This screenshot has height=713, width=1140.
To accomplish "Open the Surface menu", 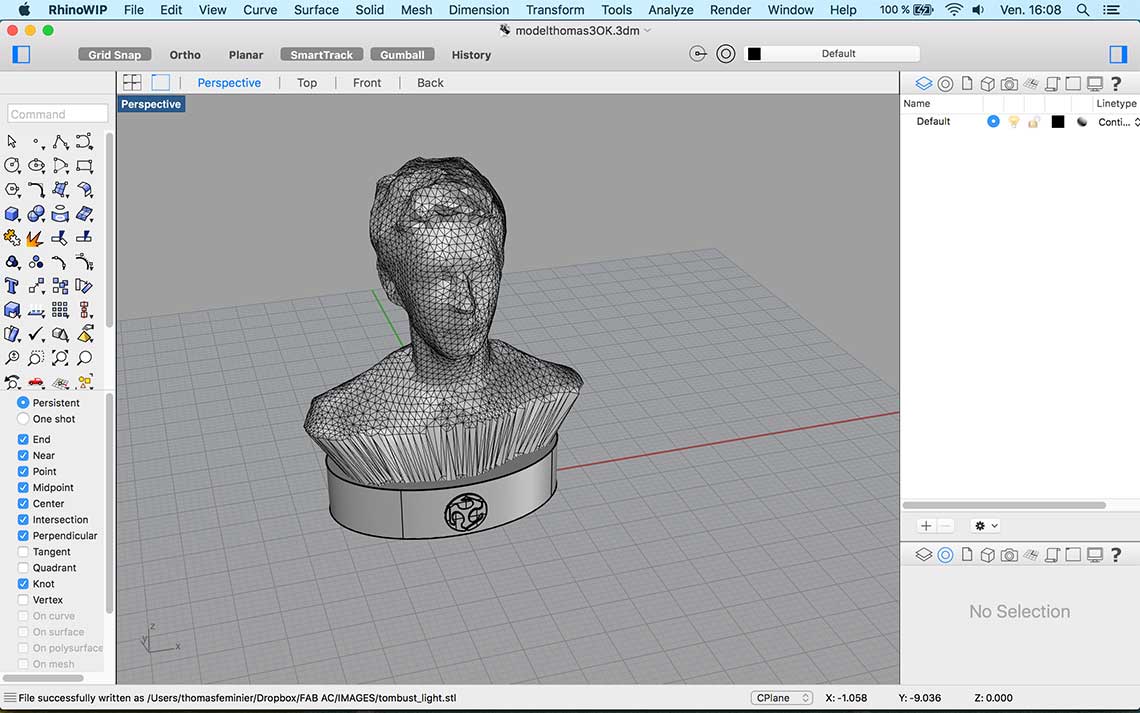I will tap(316, 10).
